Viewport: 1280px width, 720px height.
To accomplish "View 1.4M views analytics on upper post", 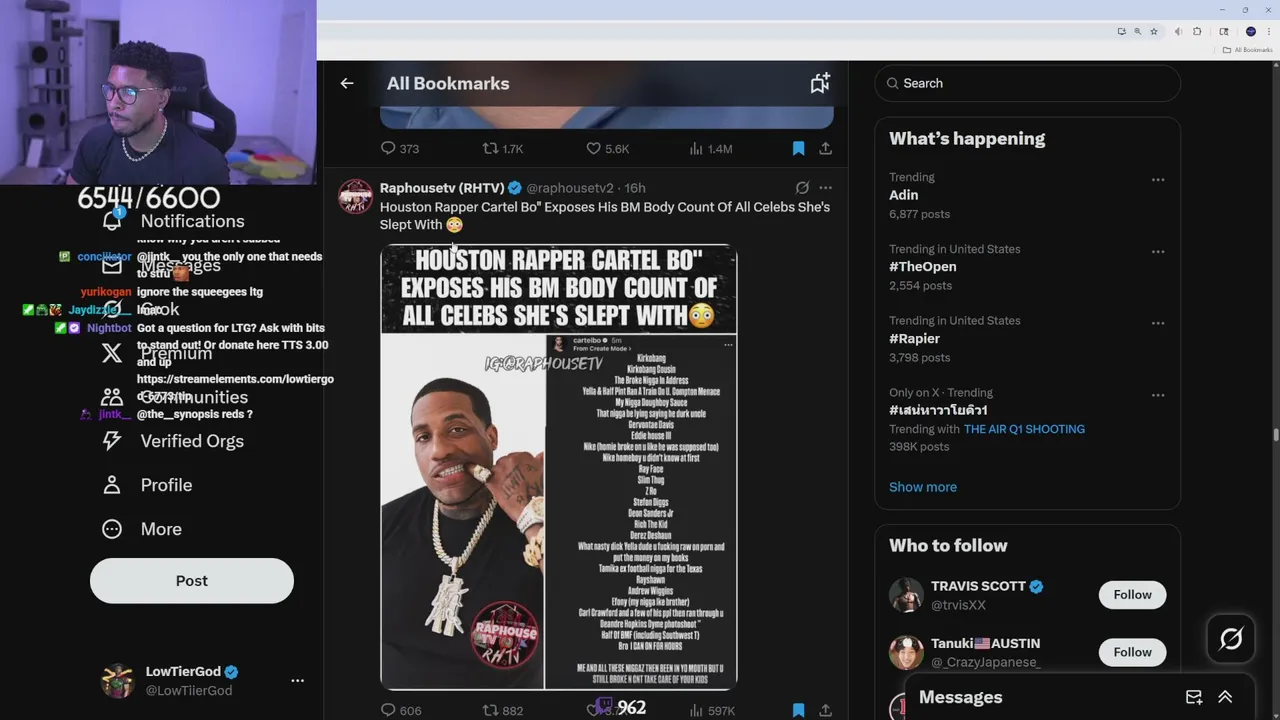I will (711, 148).
